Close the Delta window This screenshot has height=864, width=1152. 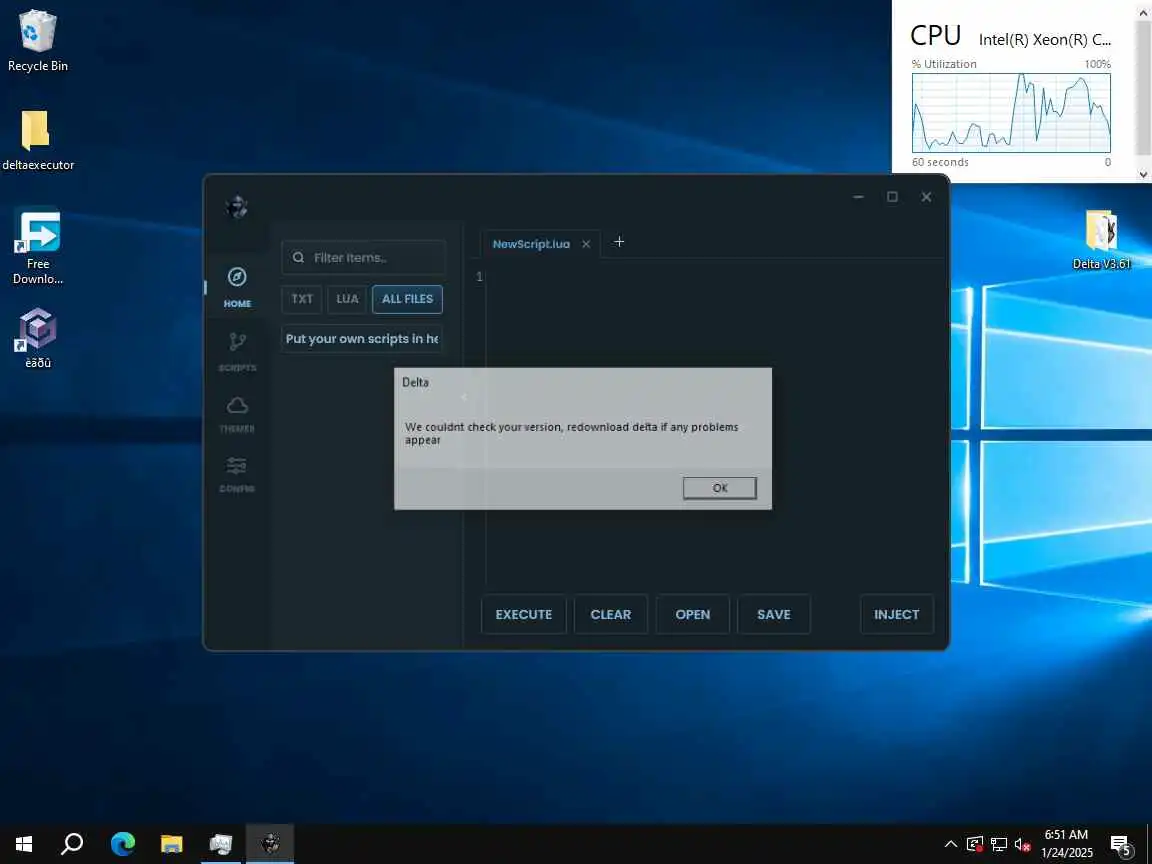926,197
